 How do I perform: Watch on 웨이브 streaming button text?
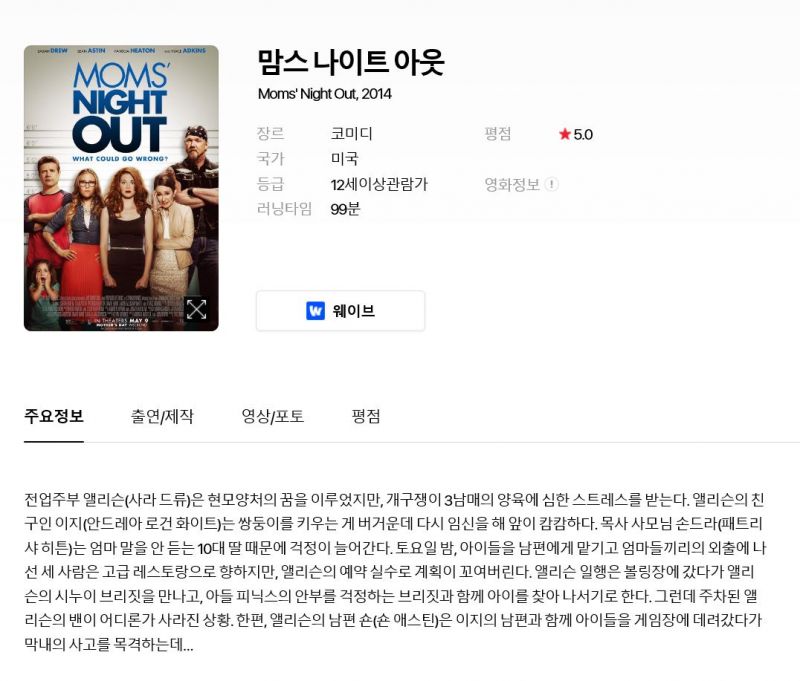pyautogui.click(x=354, y=311)
